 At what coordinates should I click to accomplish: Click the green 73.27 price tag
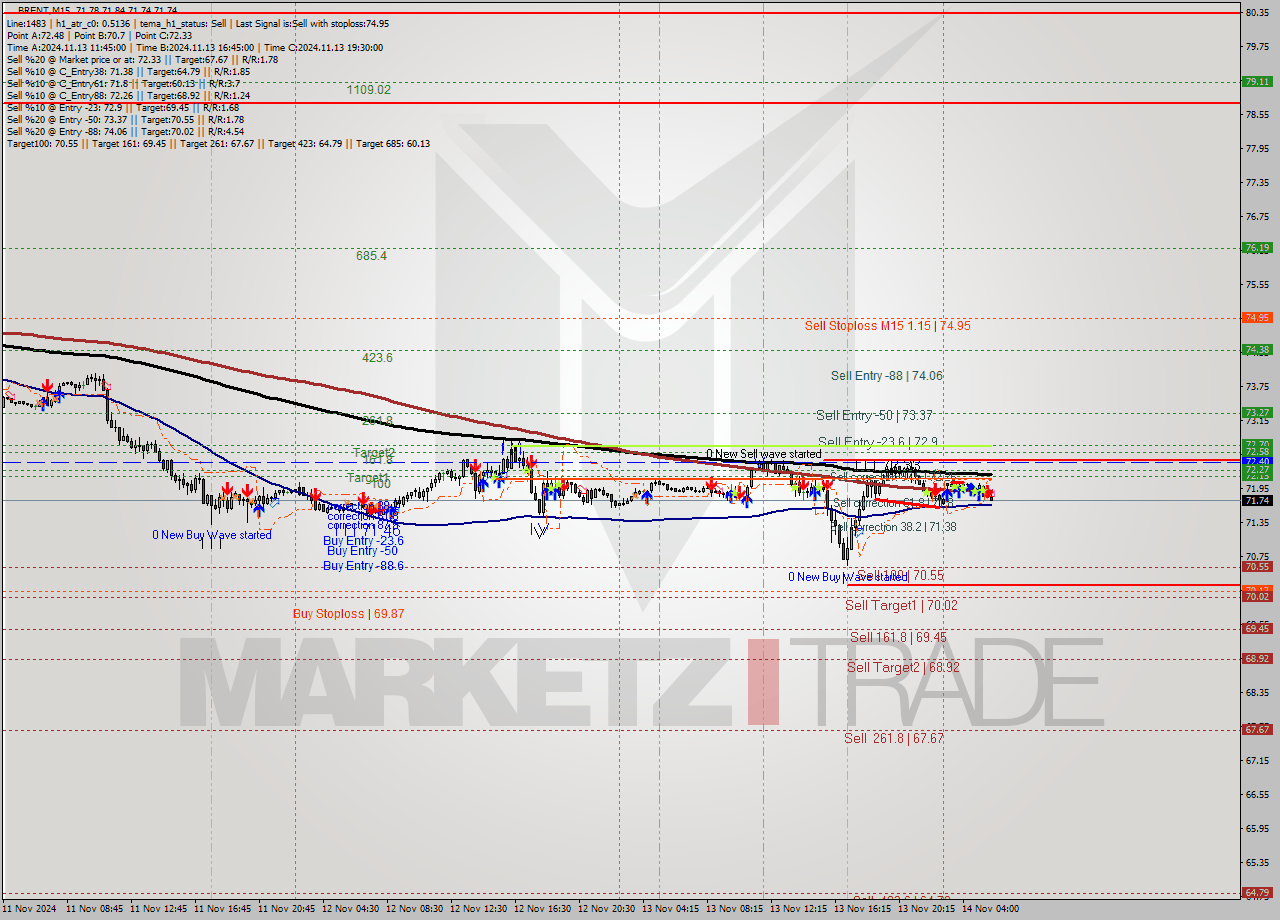(1256, 413)
